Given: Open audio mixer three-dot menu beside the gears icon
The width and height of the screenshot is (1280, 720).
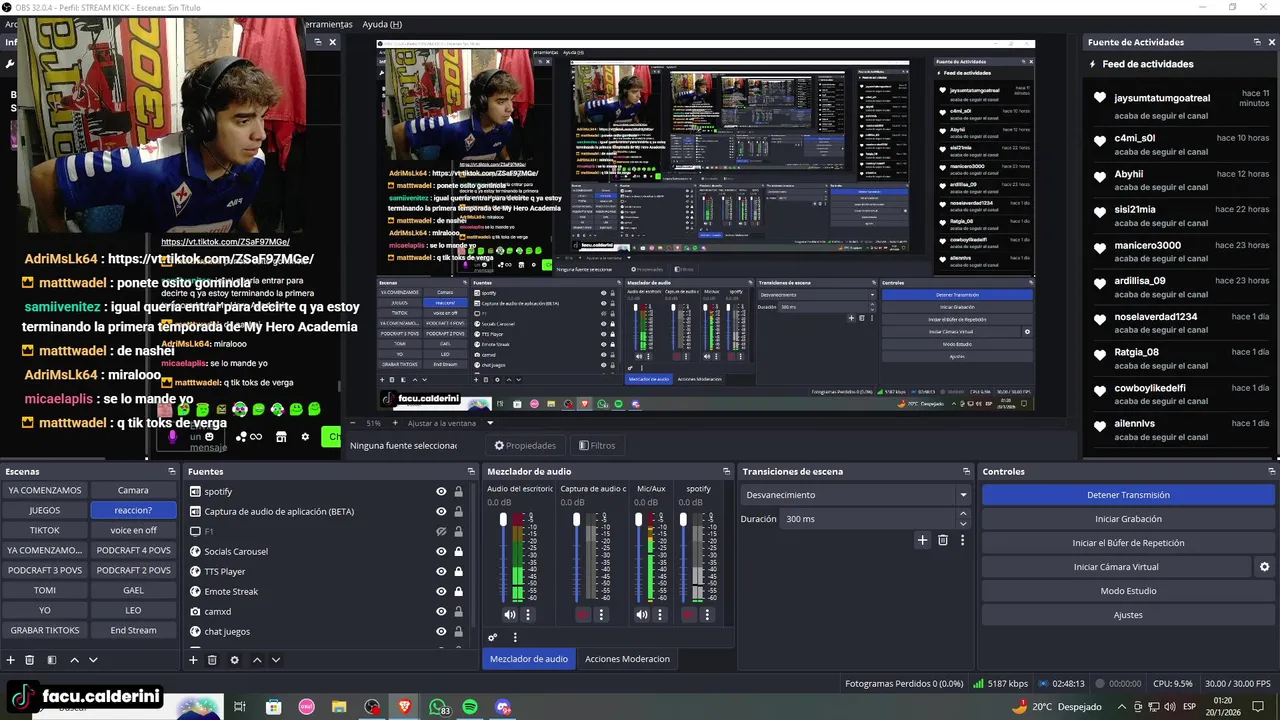Looking at the screenshot, I should (515, 637).
